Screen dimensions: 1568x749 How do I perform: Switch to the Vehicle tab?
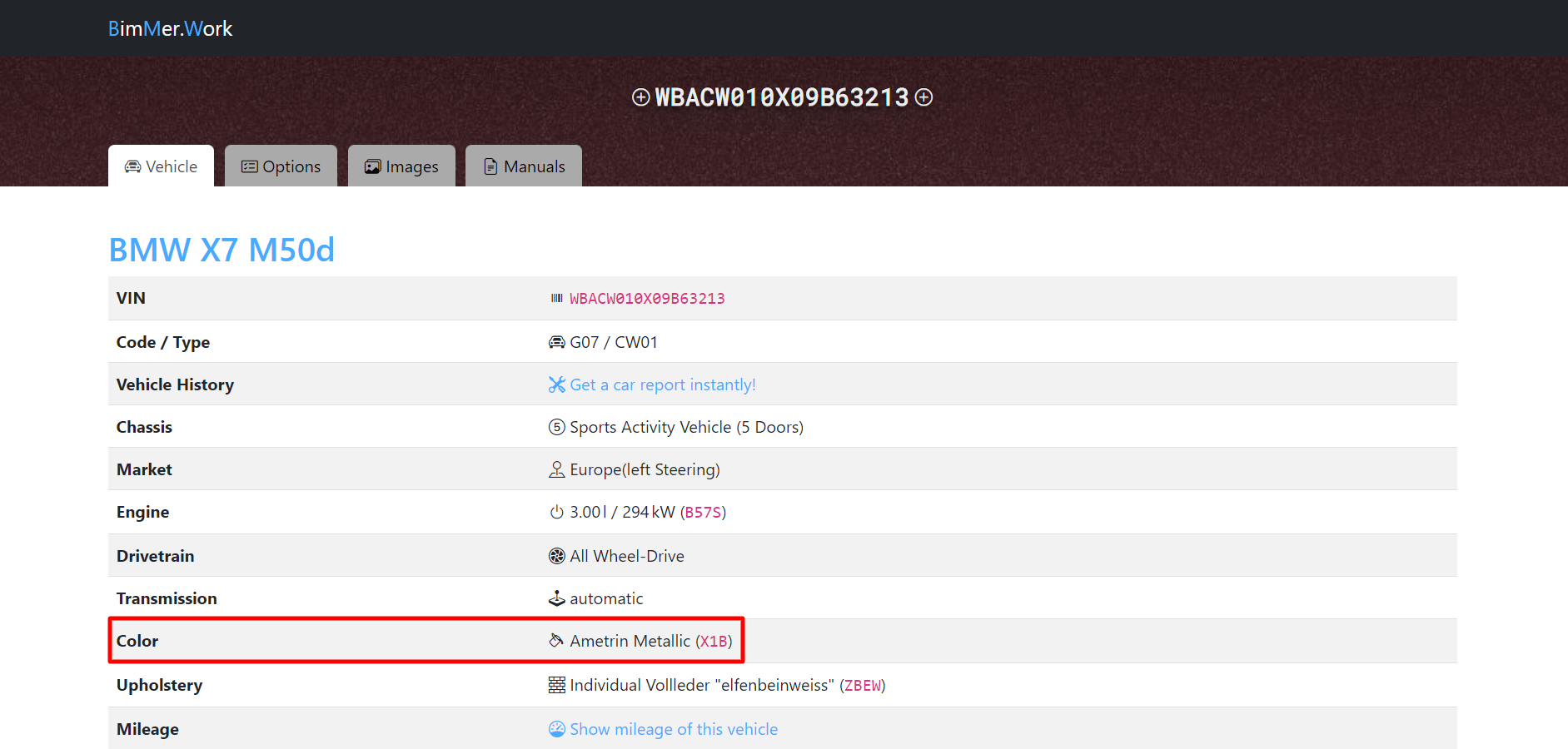click(161, 166)
